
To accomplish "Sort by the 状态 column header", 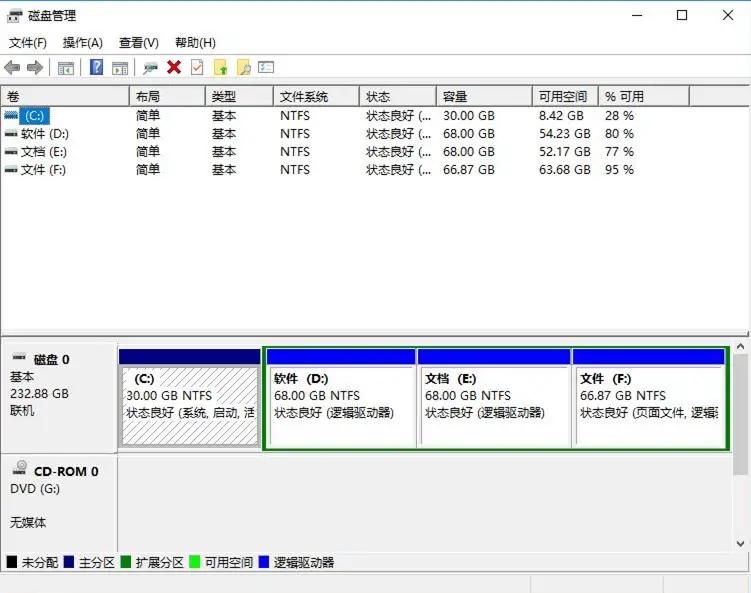I will coord(398,96).
